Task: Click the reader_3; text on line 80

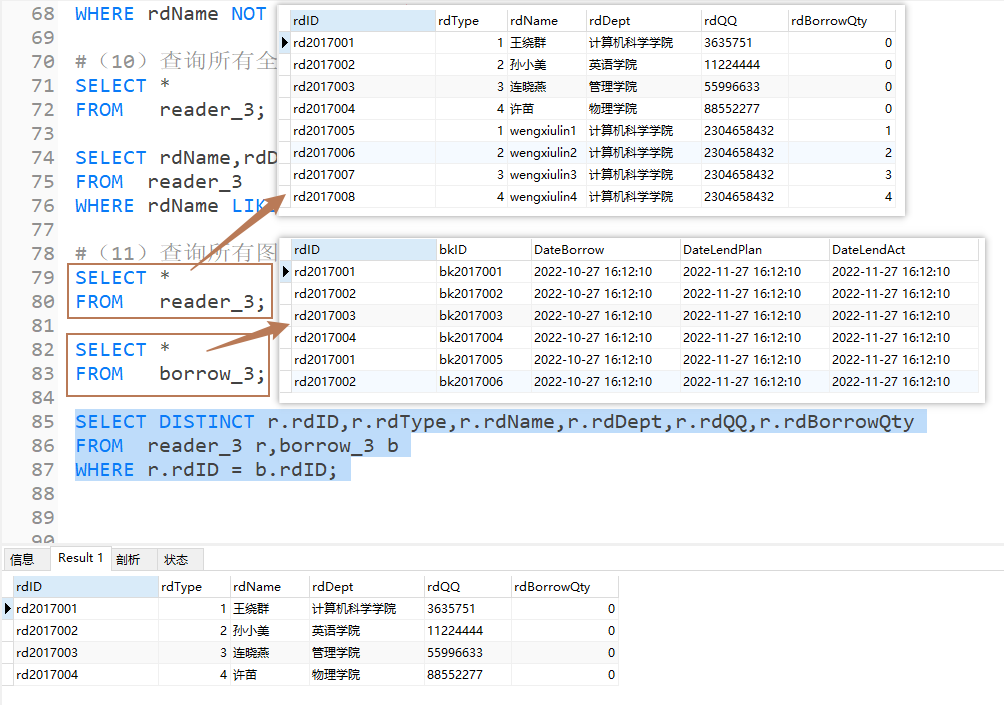Action: (x=212, y=302)
